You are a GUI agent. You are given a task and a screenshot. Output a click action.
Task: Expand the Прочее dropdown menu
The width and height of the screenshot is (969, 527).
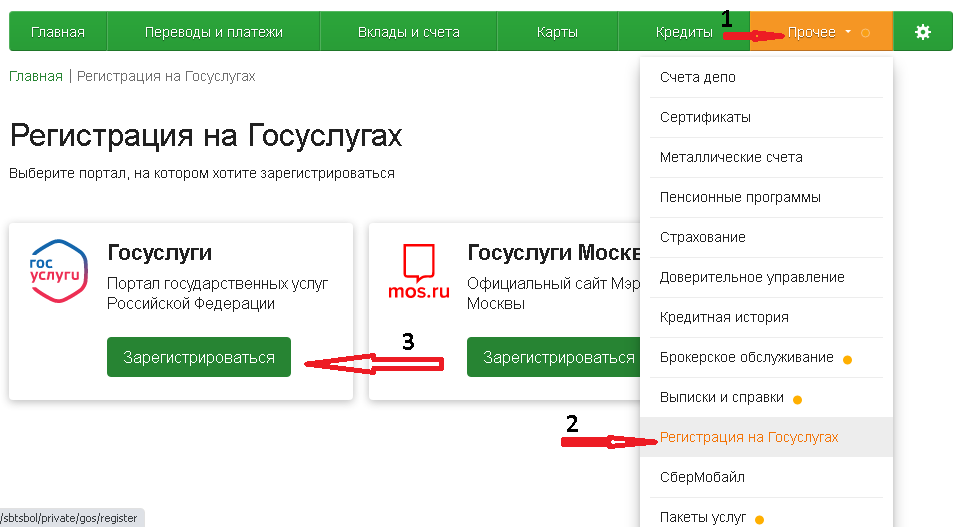821,32
